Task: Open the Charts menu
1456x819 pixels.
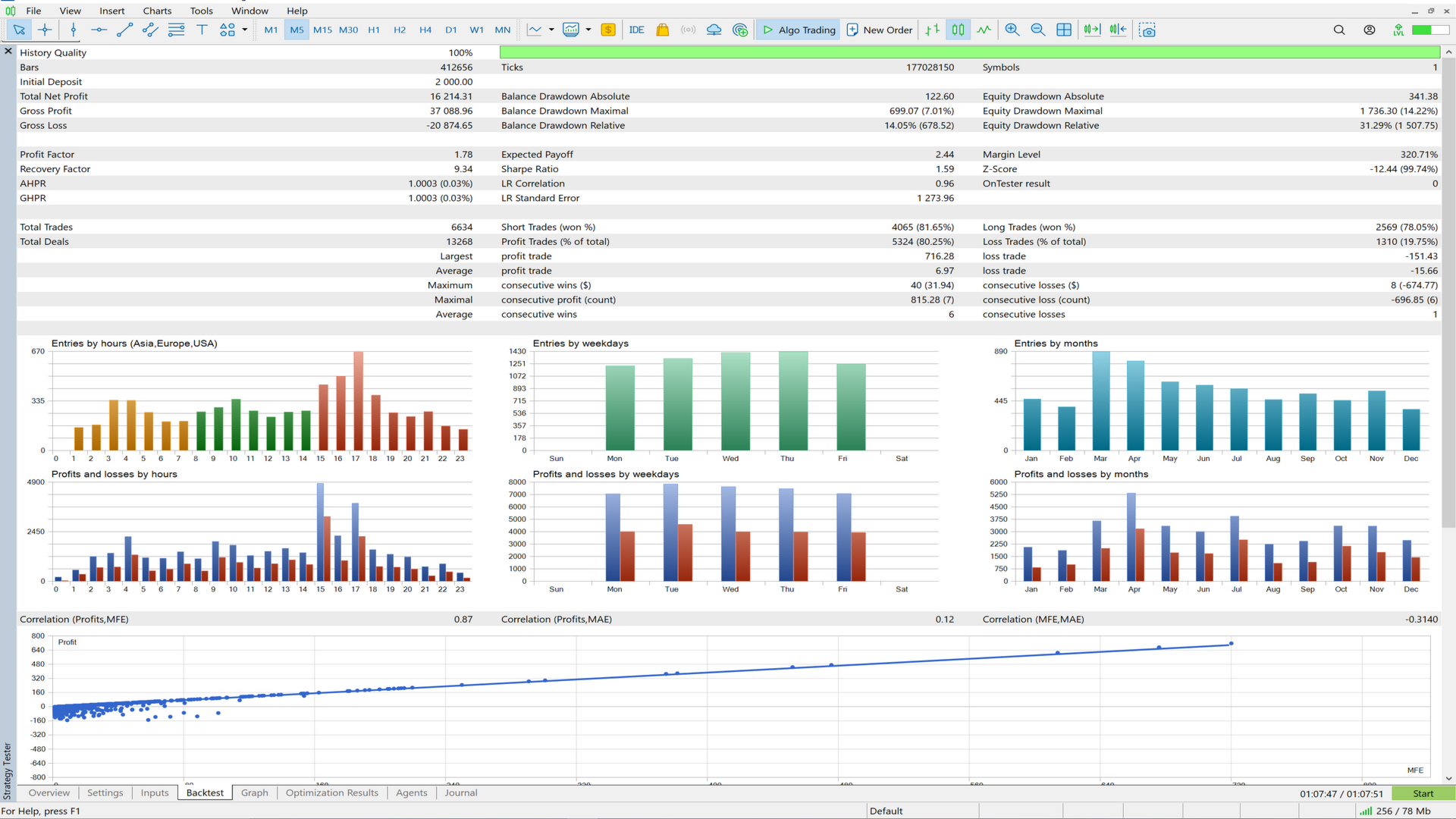Action: pos(157,11)
